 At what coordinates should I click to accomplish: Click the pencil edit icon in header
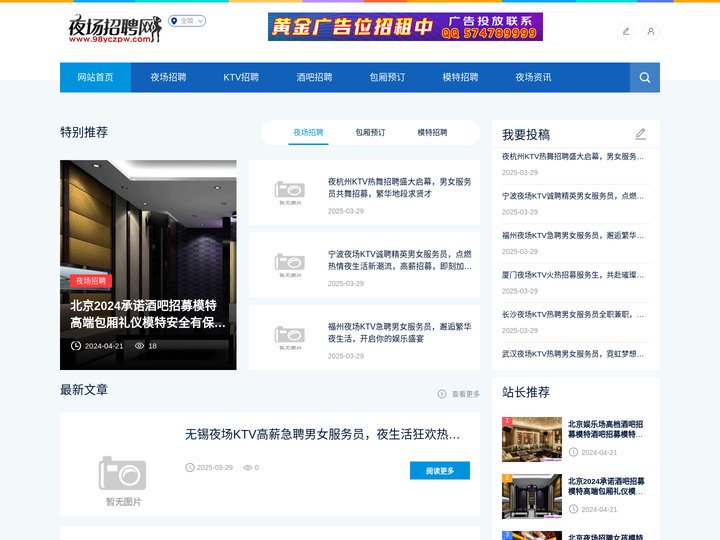(x=626, y=32)
